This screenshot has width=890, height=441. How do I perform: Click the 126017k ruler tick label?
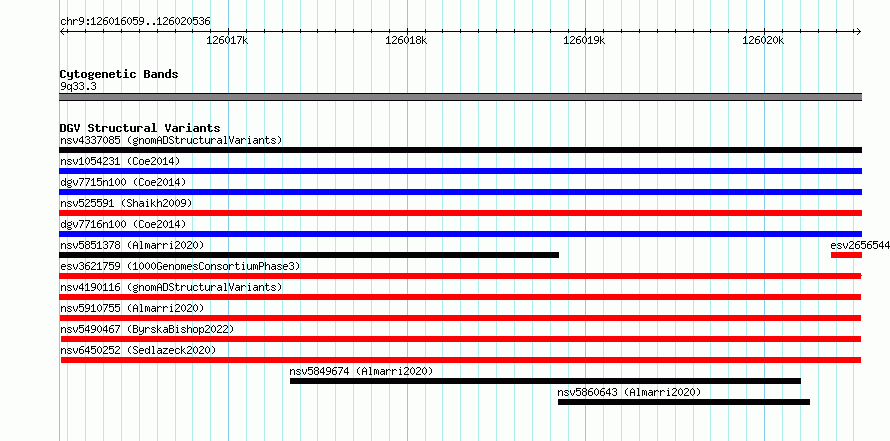click(227, 40)
